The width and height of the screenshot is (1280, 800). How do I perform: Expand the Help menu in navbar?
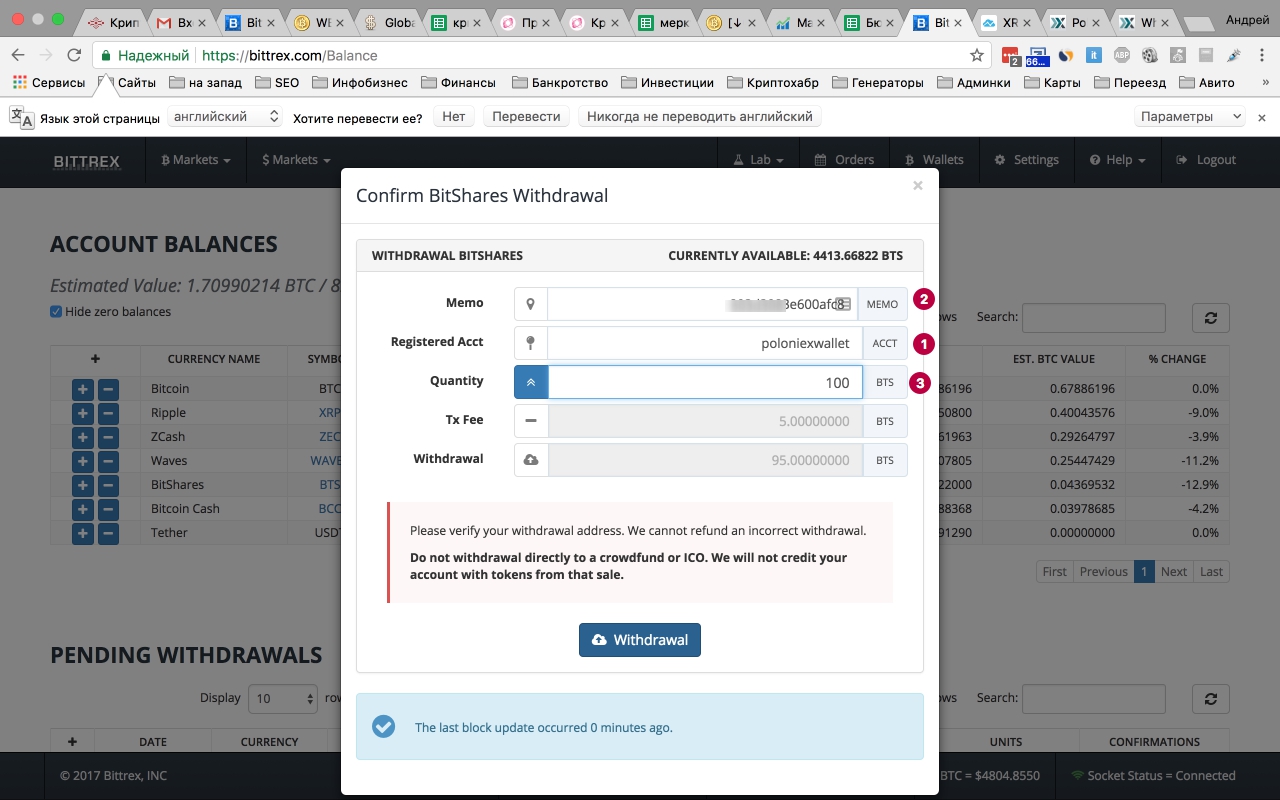pos(1118,160)
